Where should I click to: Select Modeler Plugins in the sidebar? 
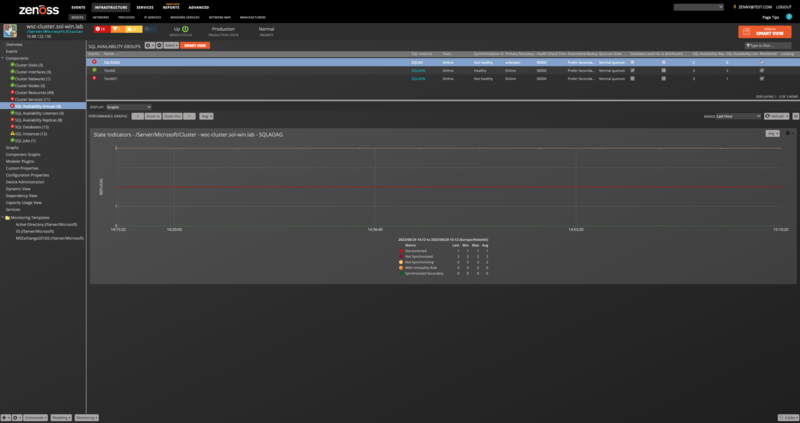coord(20,161)
